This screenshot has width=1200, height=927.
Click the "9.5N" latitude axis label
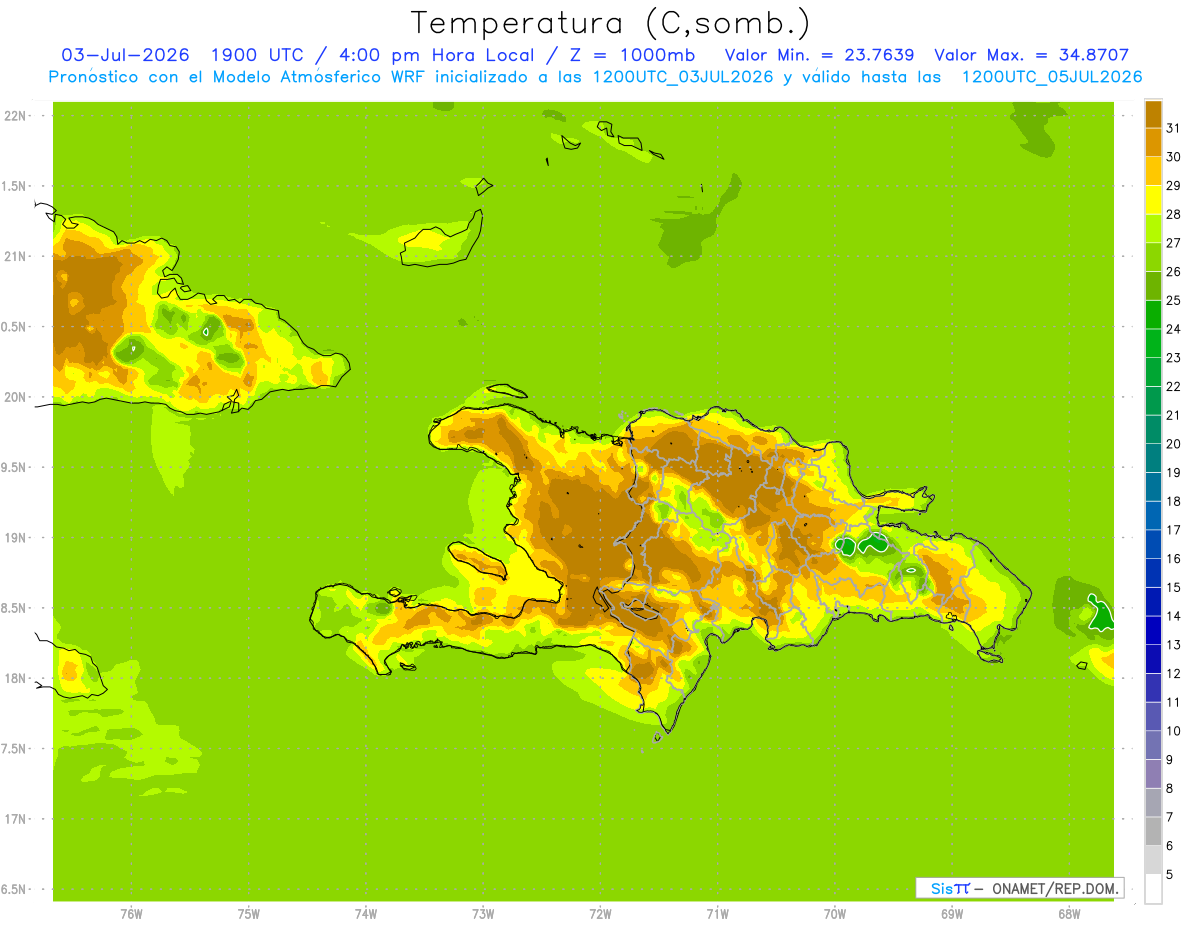(x=14, y=467)
